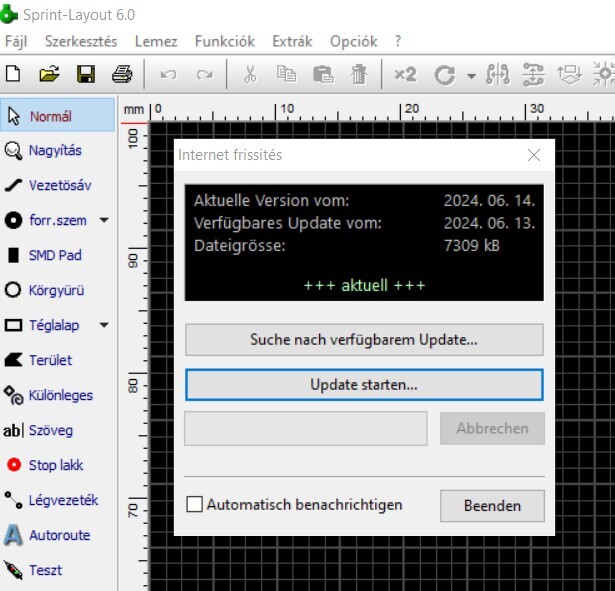Viewport: 615px width, 591px height.
Task: Click the '7309 kB' file size value
Action: pyautogui.click(x=472, y=245)
